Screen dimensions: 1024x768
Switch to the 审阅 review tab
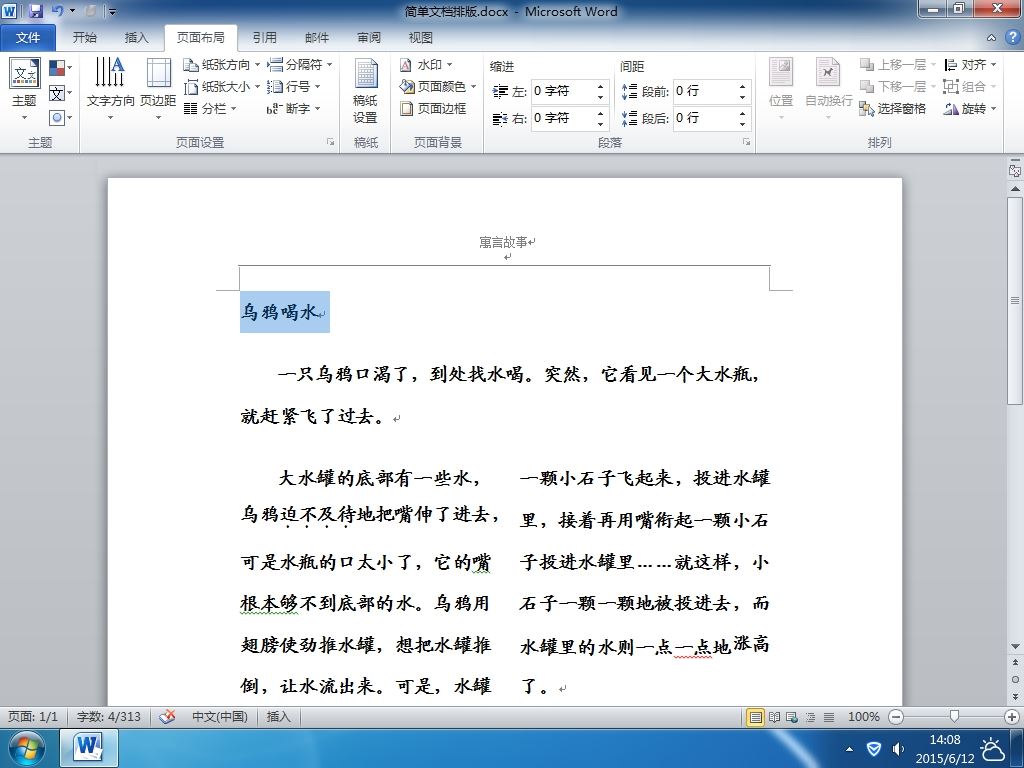click(x=369, y=38)
